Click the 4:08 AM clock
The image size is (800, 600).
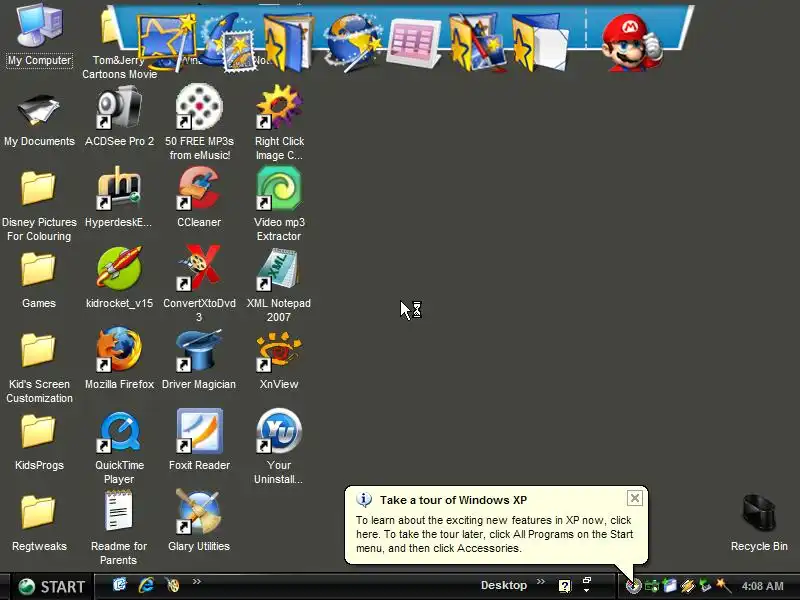point(762,586)
